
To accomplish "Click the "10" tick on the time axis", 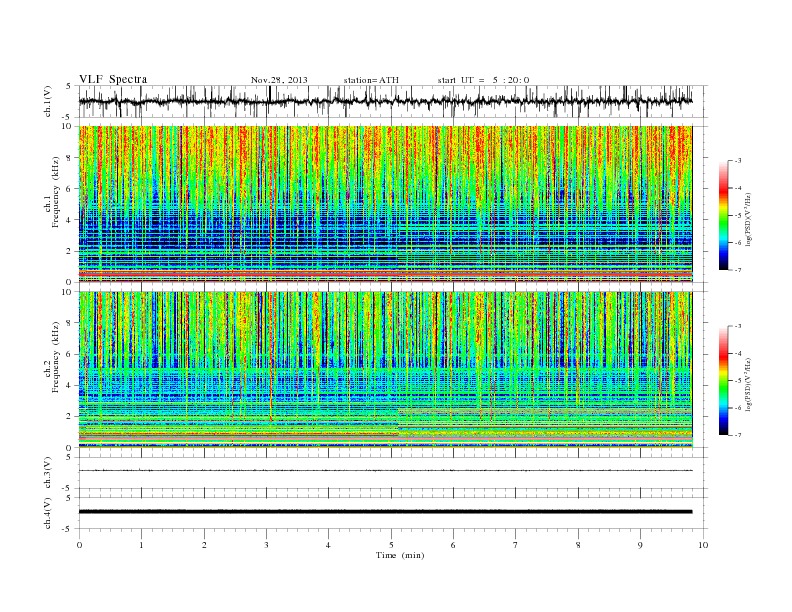I will (703, 545).
